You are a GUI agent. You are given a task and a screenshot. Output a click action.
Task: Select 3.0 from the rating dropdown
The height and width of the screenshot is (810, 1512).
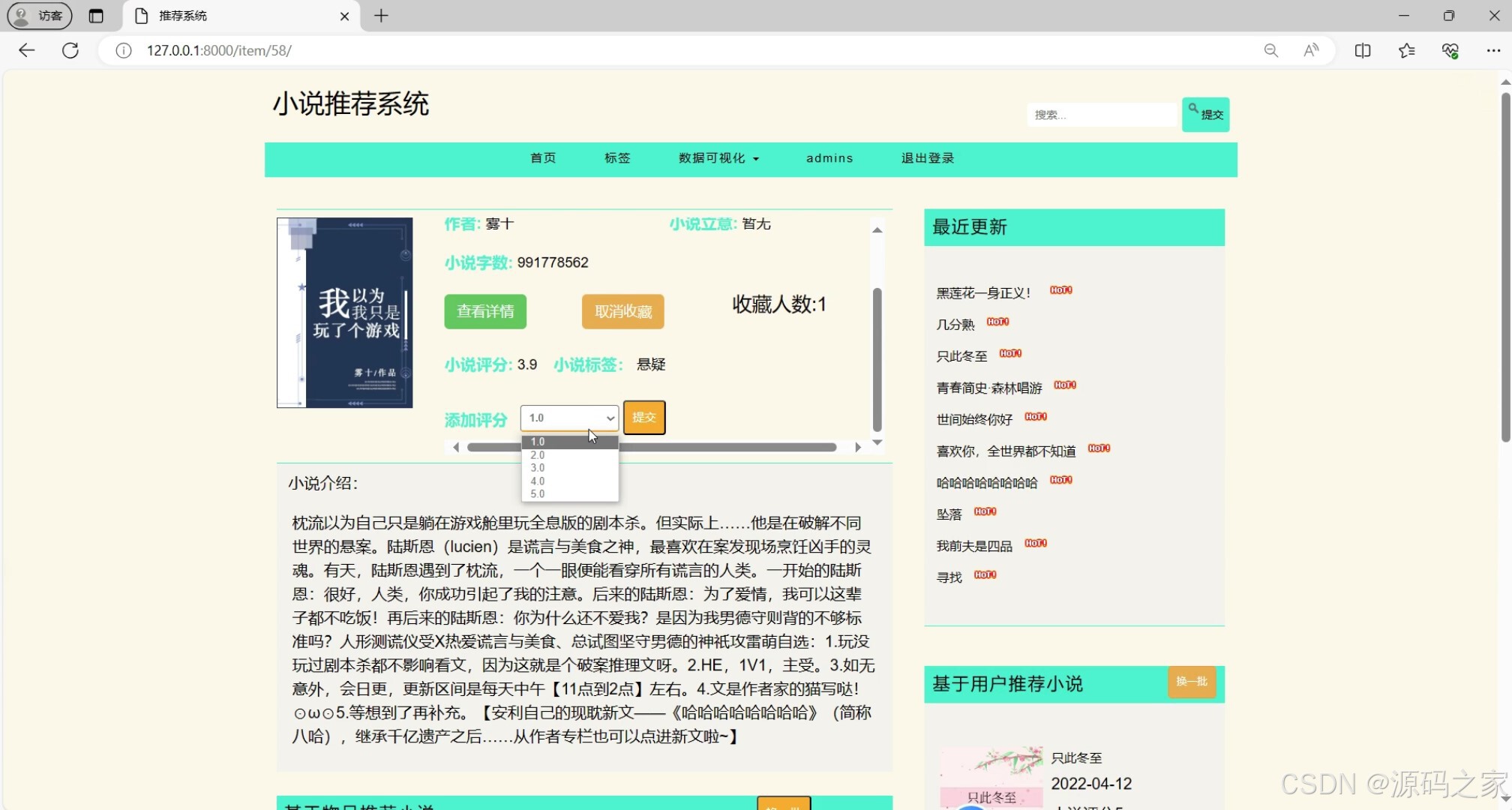[537, 467]
